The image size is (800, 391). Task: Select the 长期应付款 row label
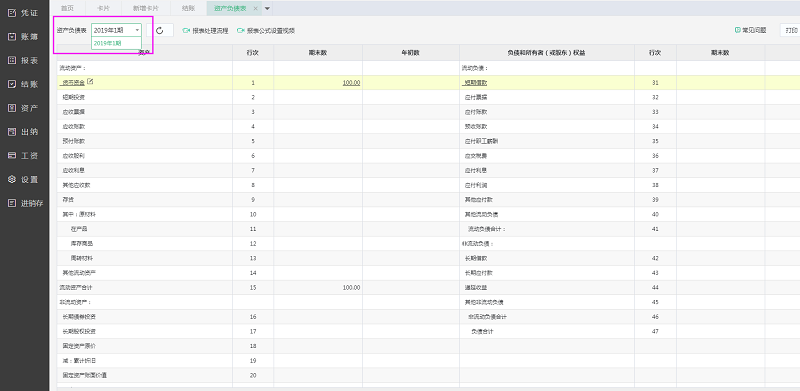coord(479,273)
